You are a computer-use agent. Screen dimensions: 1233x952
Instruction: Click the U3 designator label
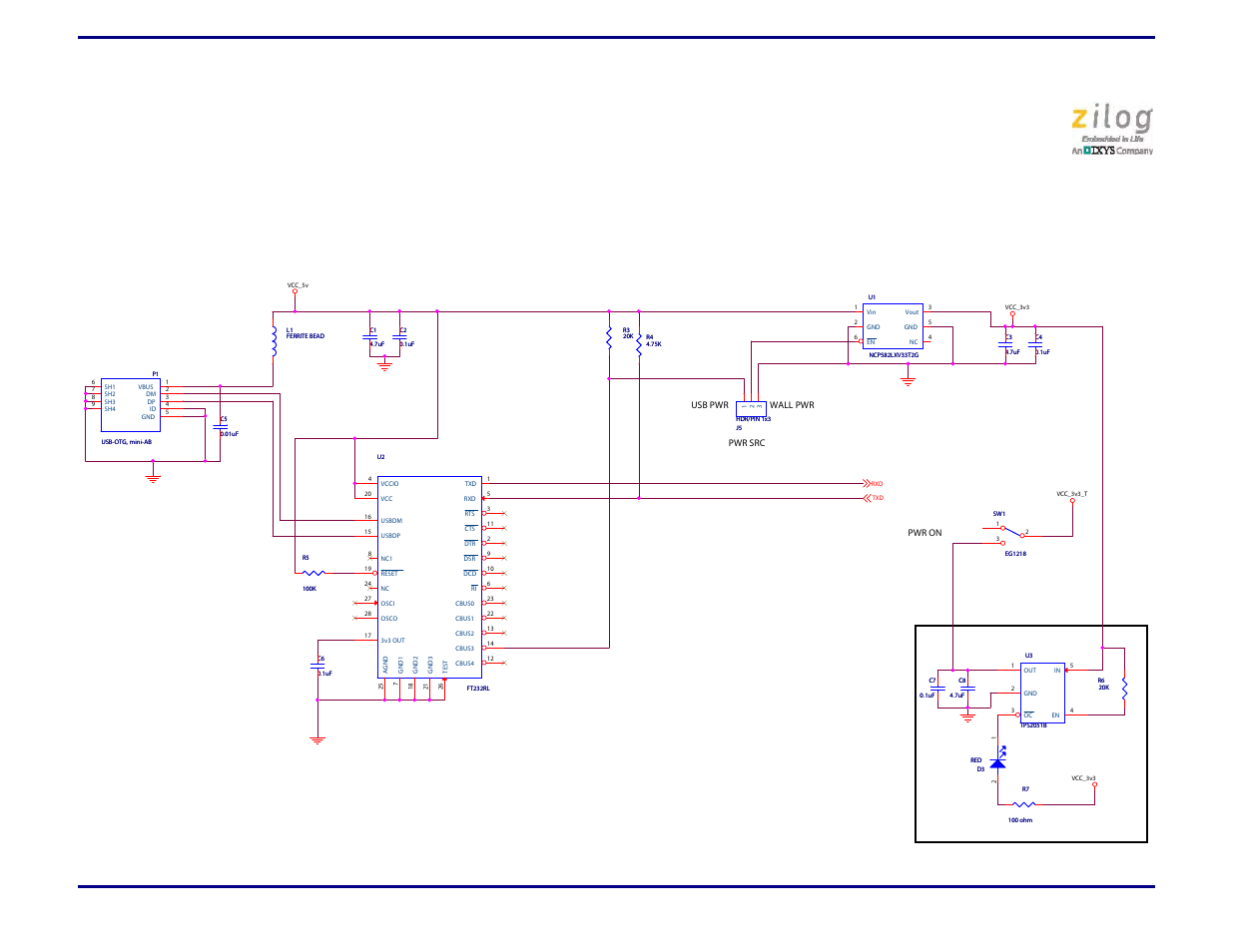click(1028, 656)
